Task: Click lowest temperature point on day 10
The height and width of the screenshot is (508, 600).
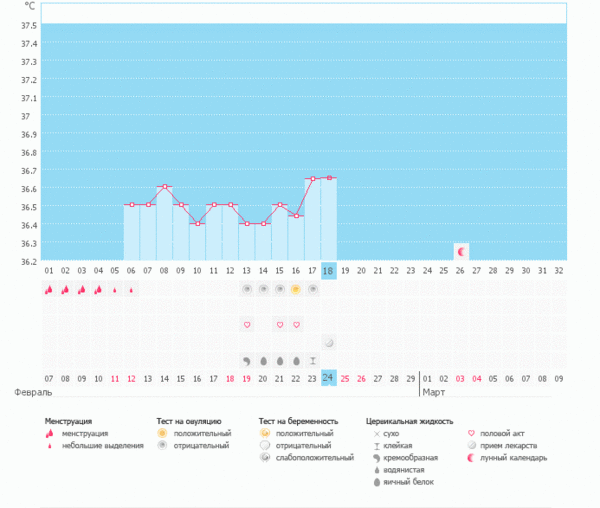Action: pos(197,224)
